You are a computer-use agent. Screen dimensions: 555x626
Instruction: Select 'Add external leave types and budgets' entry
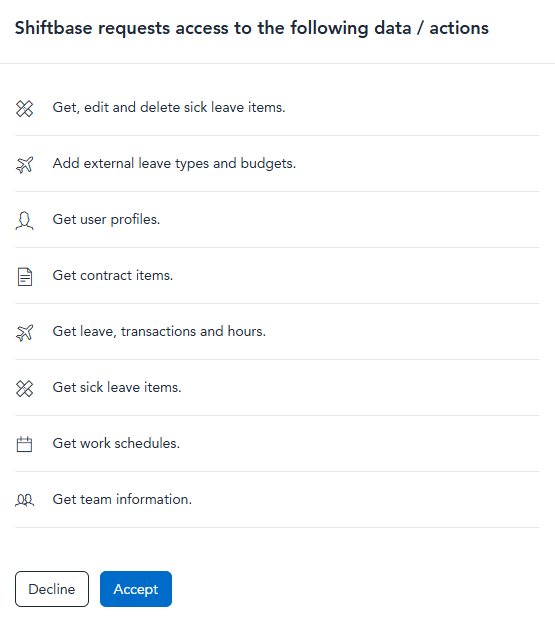[x=174, y=164]
